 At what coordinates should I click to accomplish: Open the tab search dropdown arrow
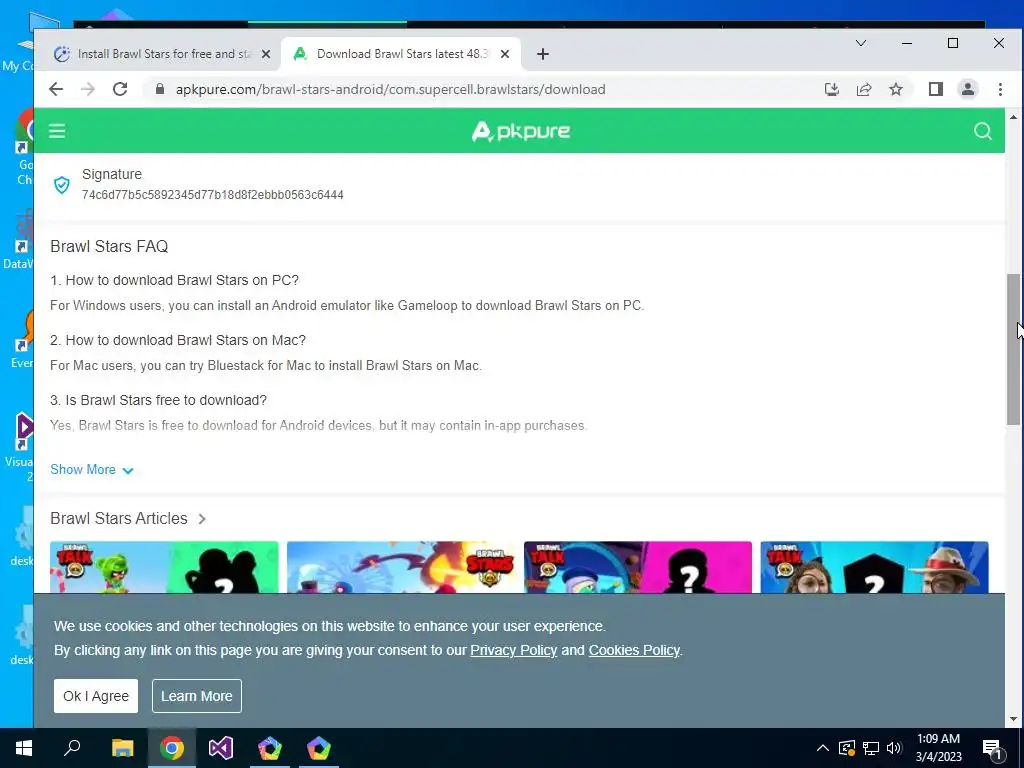[x=861, y=43]
